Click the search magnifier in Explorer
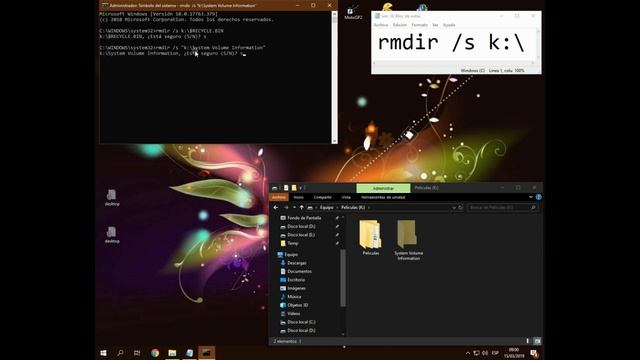 click(x=533, y=207)
